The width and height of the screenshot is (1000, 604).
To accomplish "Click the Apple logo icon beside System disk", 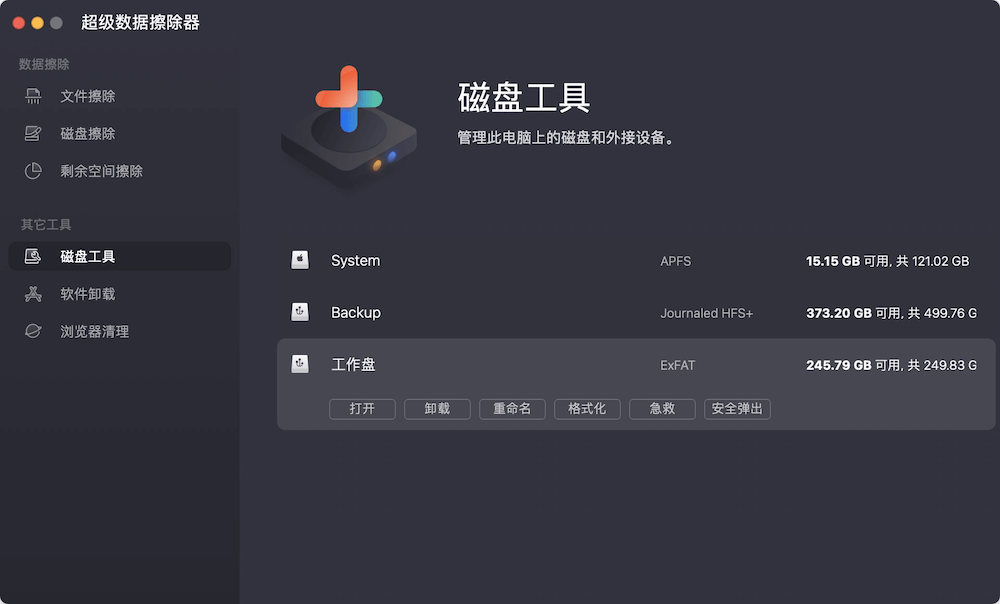I will [300, 260].
